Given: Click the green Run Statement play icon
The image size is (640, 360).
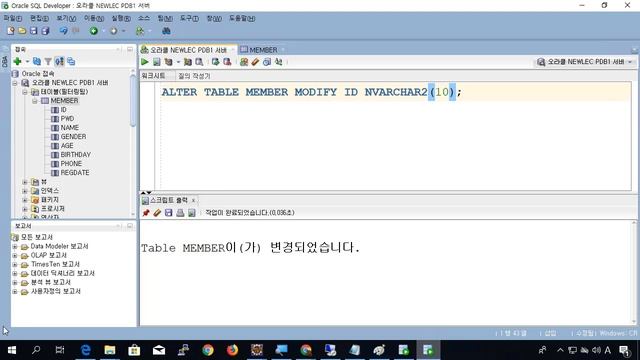Looking at the screenshot, I should click(x=144, y=62).
